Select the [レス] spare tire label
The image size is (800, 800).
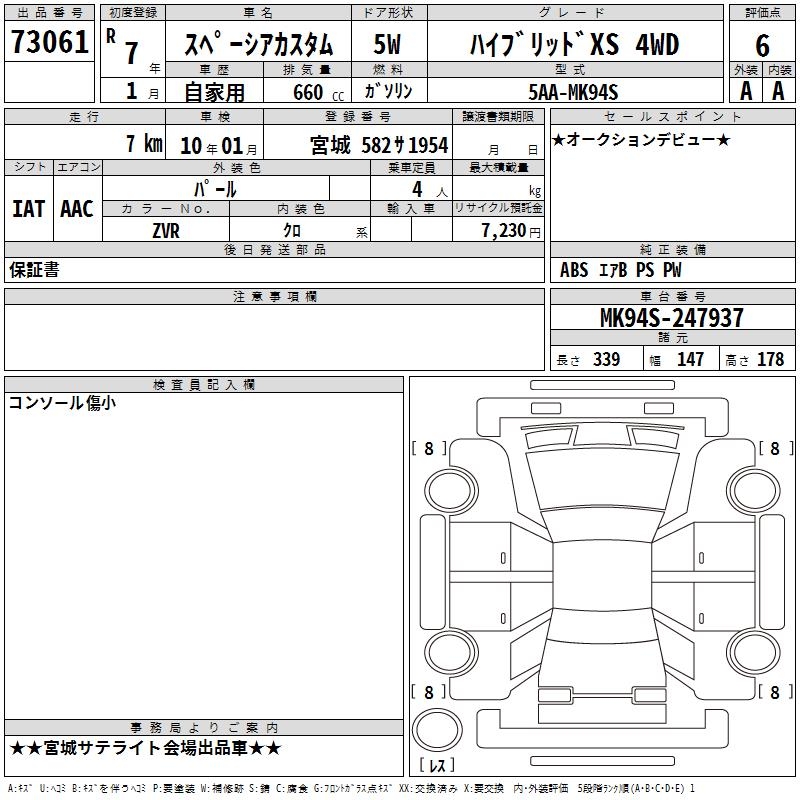tap(437, 765)
